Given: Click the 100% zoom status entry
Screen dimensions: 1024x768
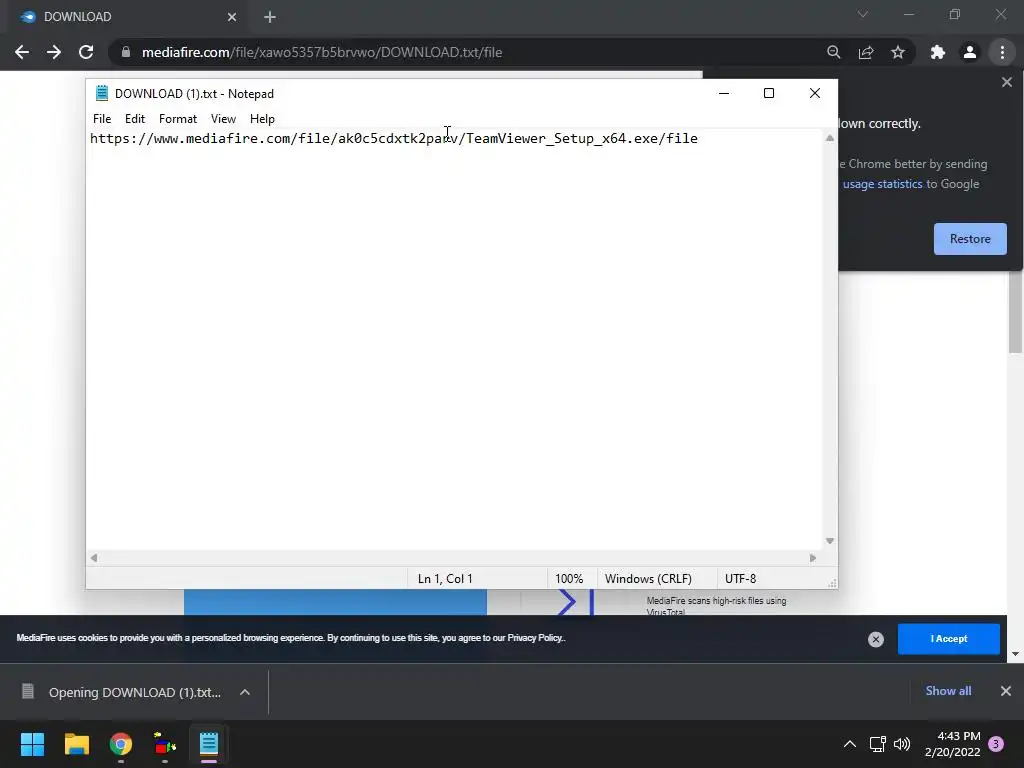Looking at the screenshot, I should [569, 579].
